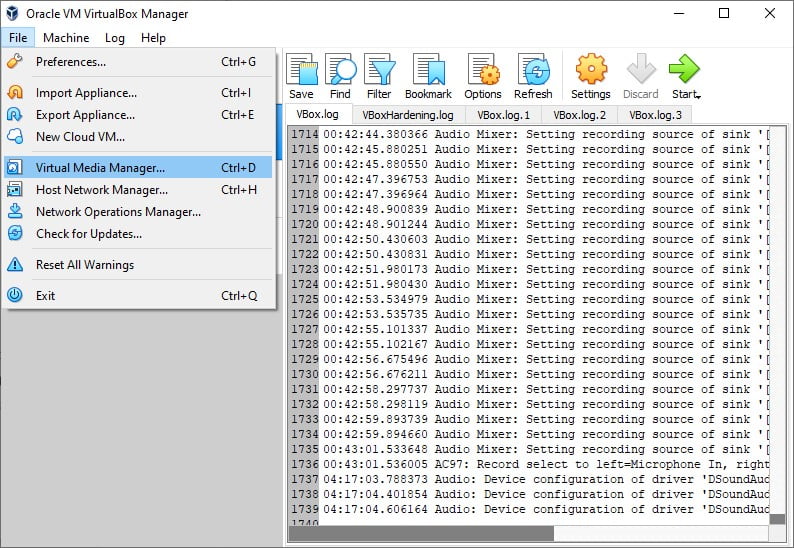This screenshot has height=548, width=794.
Task: Choose New Cloud VM... entry
Action: click(138, 137)
